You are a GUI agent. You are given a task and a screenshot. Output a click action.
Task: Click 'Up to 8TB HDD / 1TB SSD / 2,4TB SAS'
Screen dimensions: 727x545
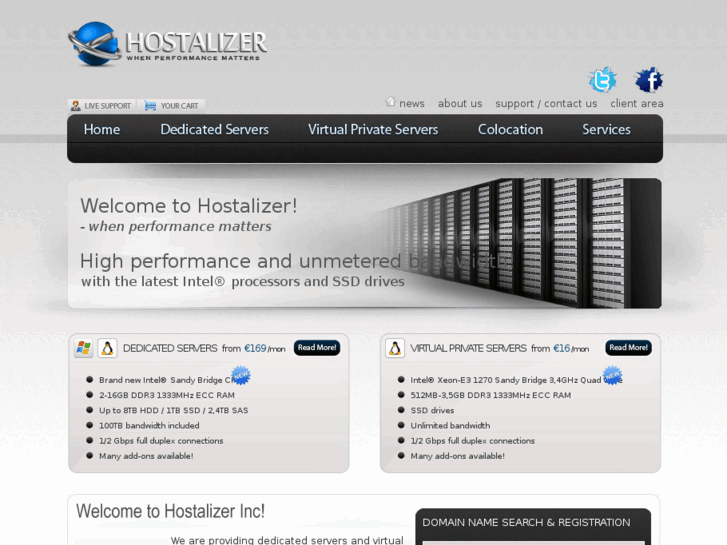[x=173, y=410]
